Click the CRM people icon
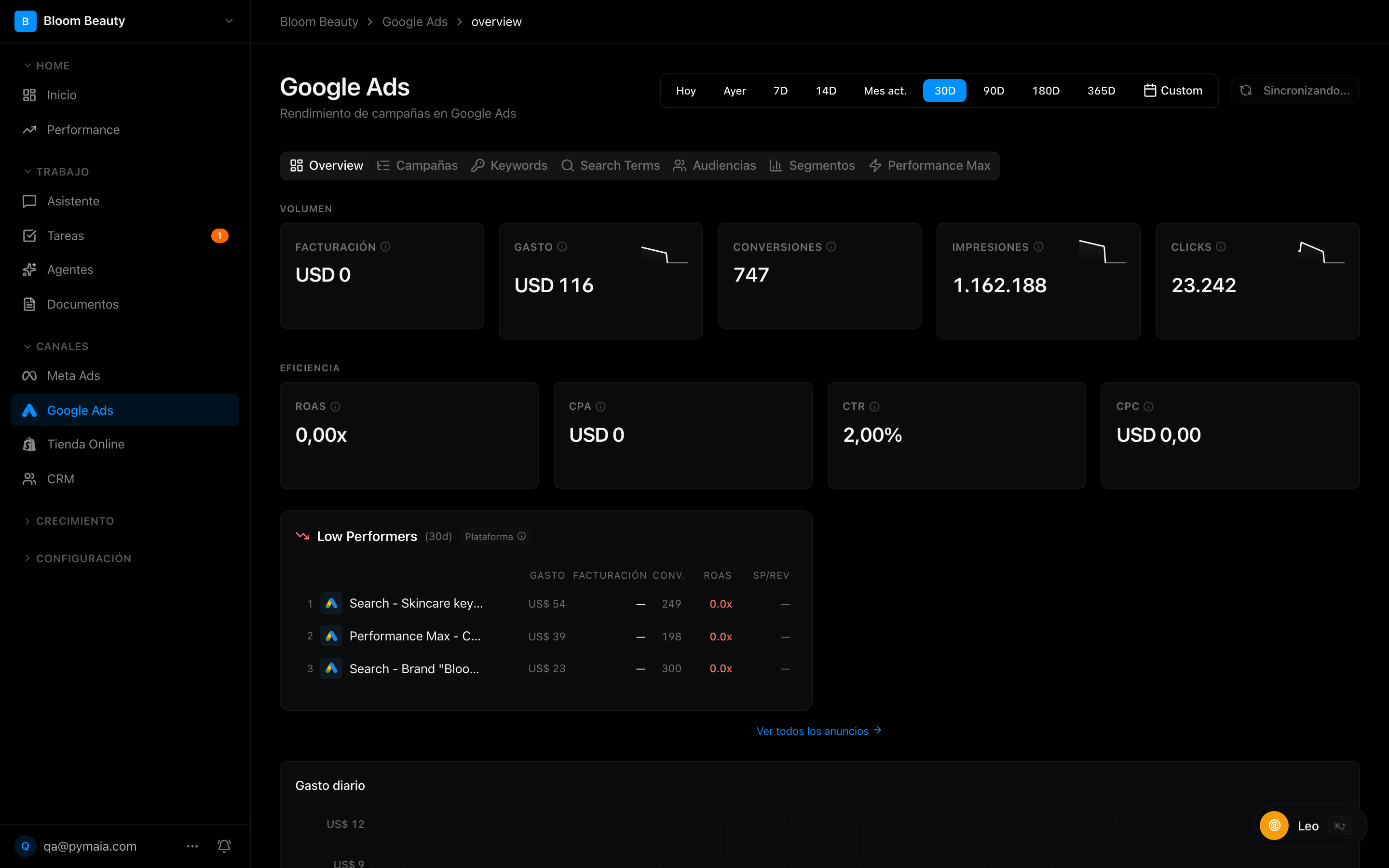The width and height of the screenshot is (1389, 868). coord(29,479)
